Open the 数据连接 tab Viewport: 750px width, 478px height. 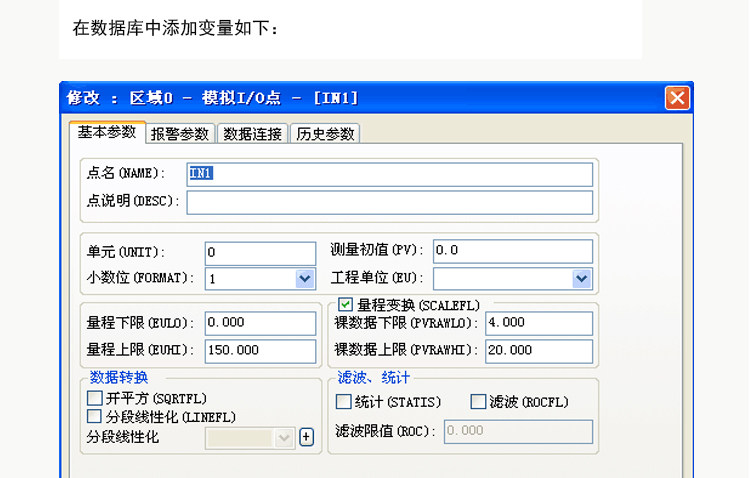(253, 134)
